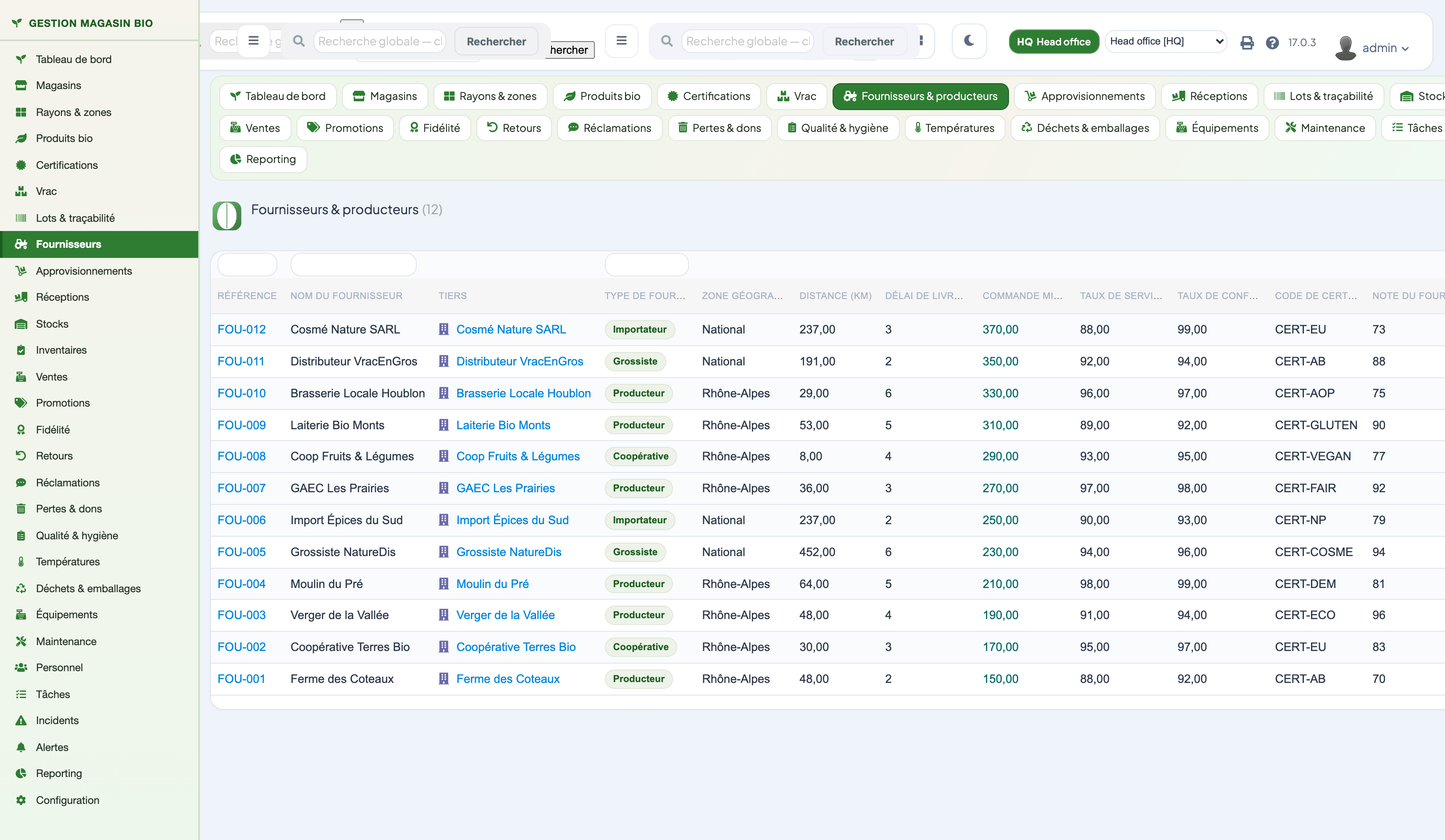This screenshot has height=840, width=1445.
Task: Open Alertes in the left sidebar
Action: 99,747
